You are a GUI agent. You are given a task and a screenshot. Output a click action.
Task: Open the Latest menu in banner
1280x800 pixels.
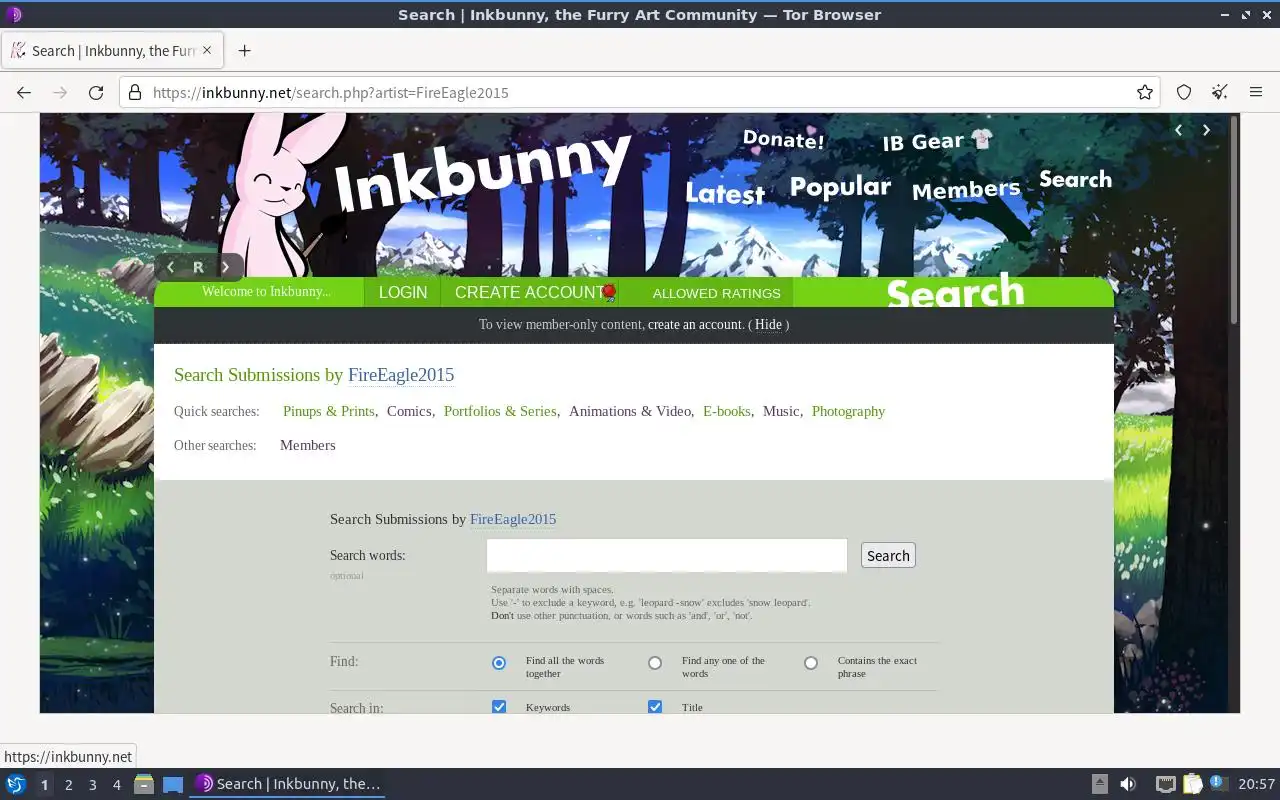(x=725, y=194)
